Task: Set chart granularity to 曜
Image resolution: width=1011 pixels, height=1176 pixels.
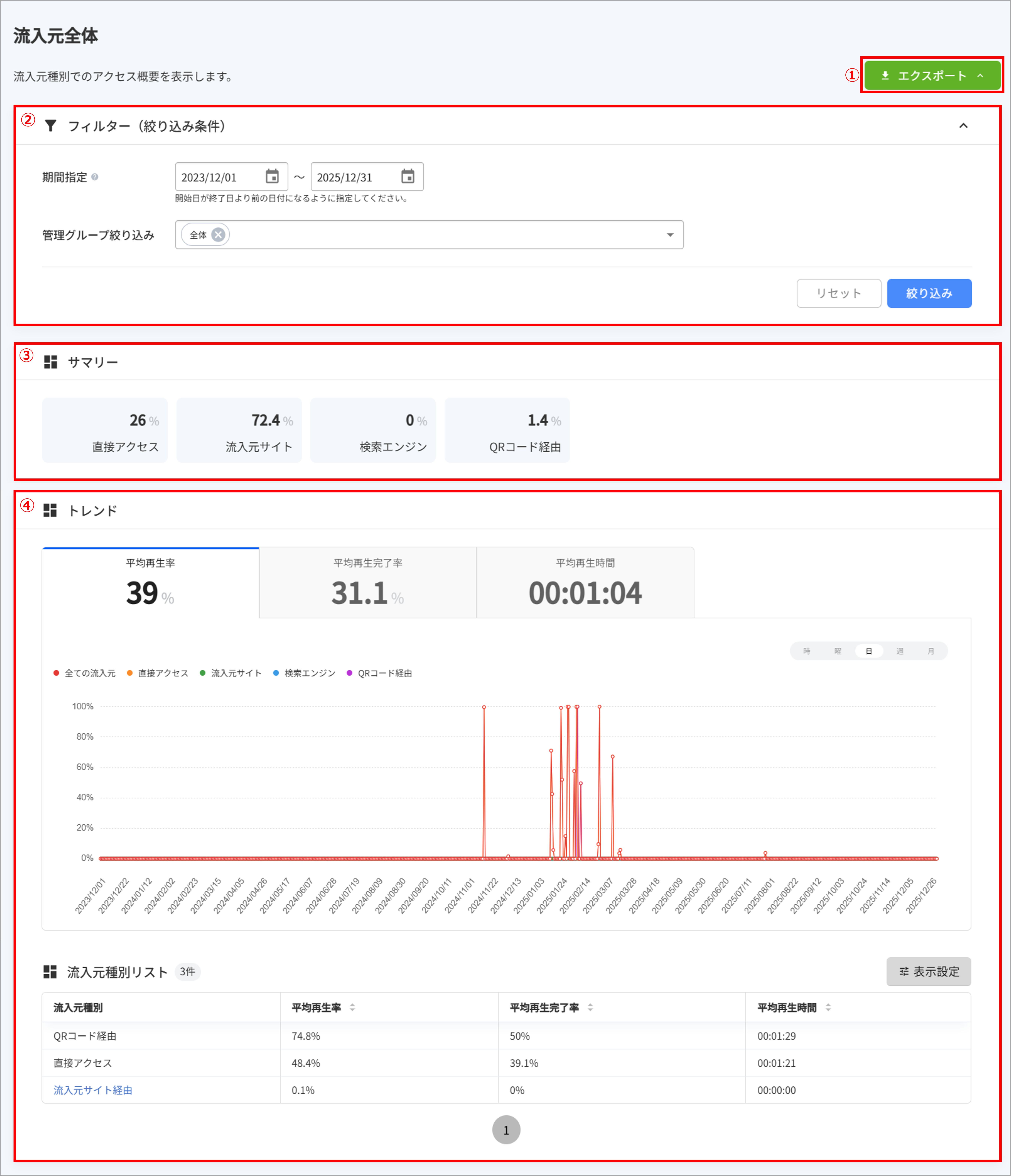Action: point(838,651)
